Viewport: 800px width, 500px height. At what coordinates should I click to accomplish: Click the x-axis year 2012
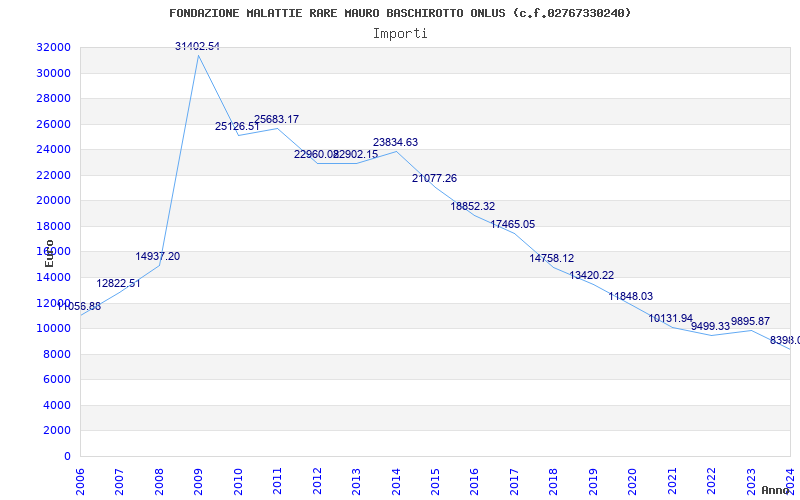pyautogui.click(x=317, y=482)
